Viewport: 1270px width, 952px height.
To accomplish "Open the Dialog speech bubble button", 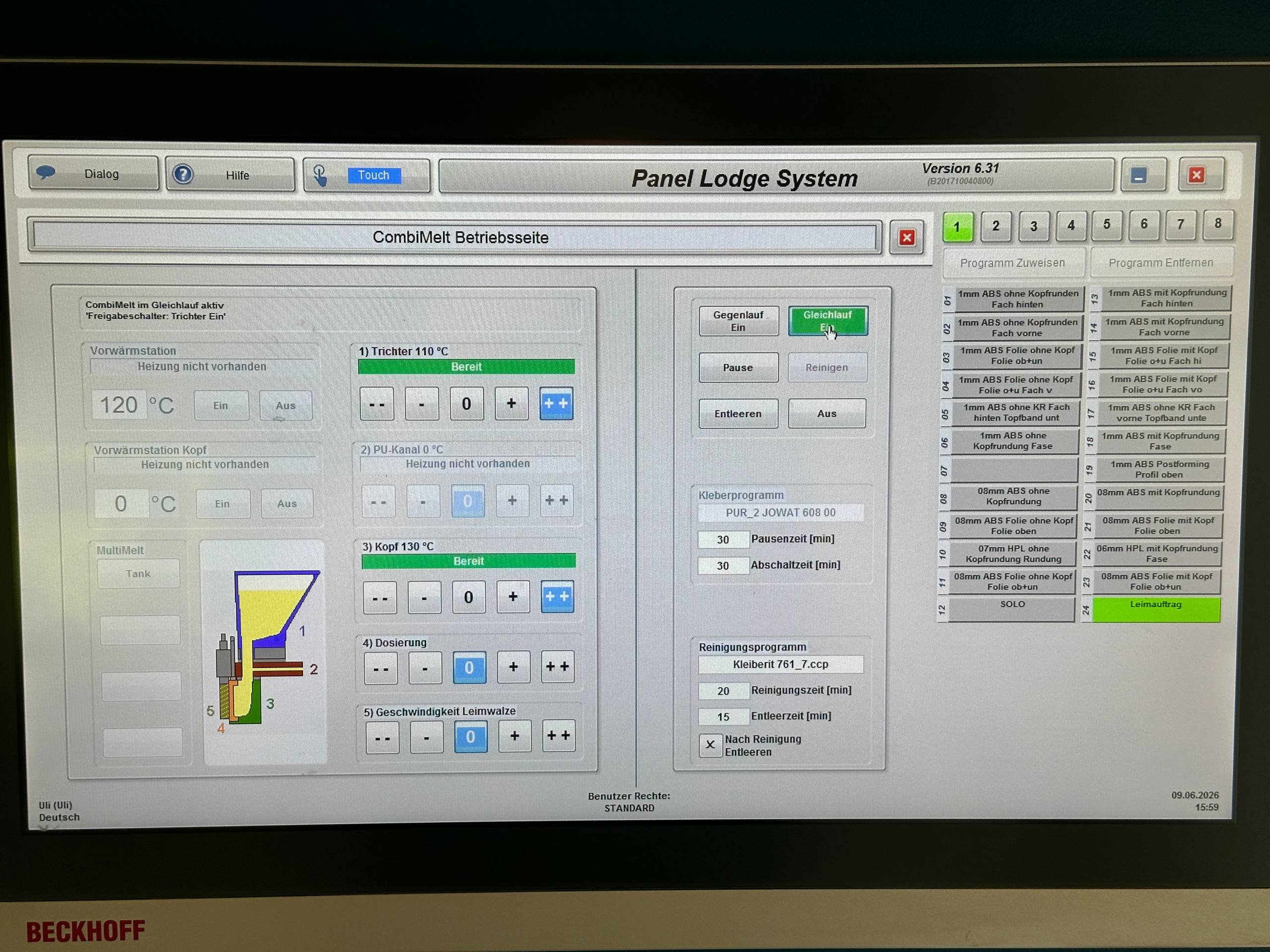I will [x=93, y=174].
